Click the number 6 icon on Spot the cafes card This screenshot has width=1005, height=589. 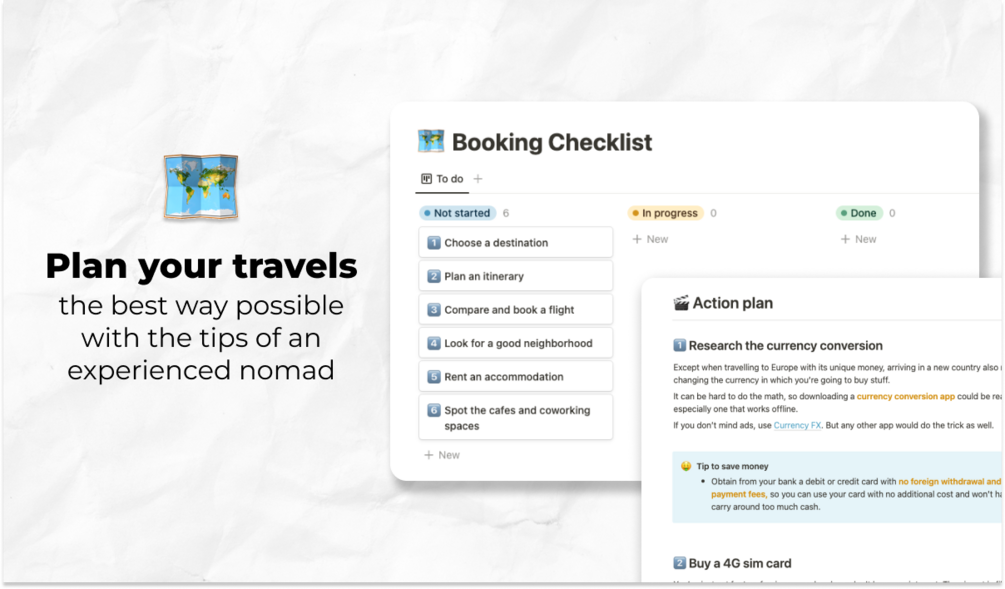434,410
